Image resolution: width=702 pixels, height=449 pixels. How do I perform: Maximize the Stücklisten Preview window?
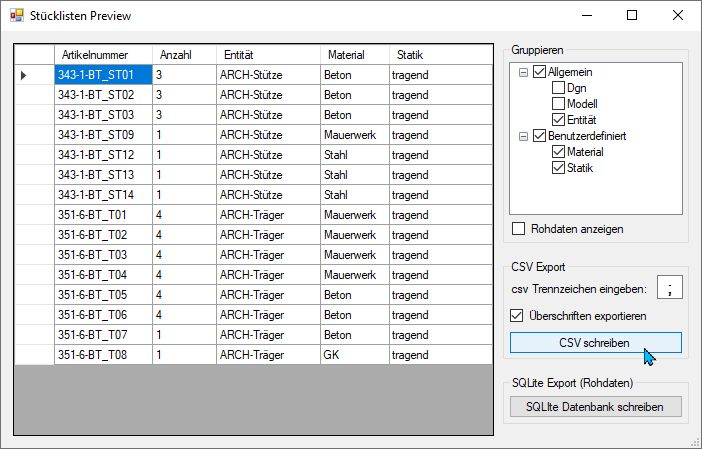tap(632, 15)
